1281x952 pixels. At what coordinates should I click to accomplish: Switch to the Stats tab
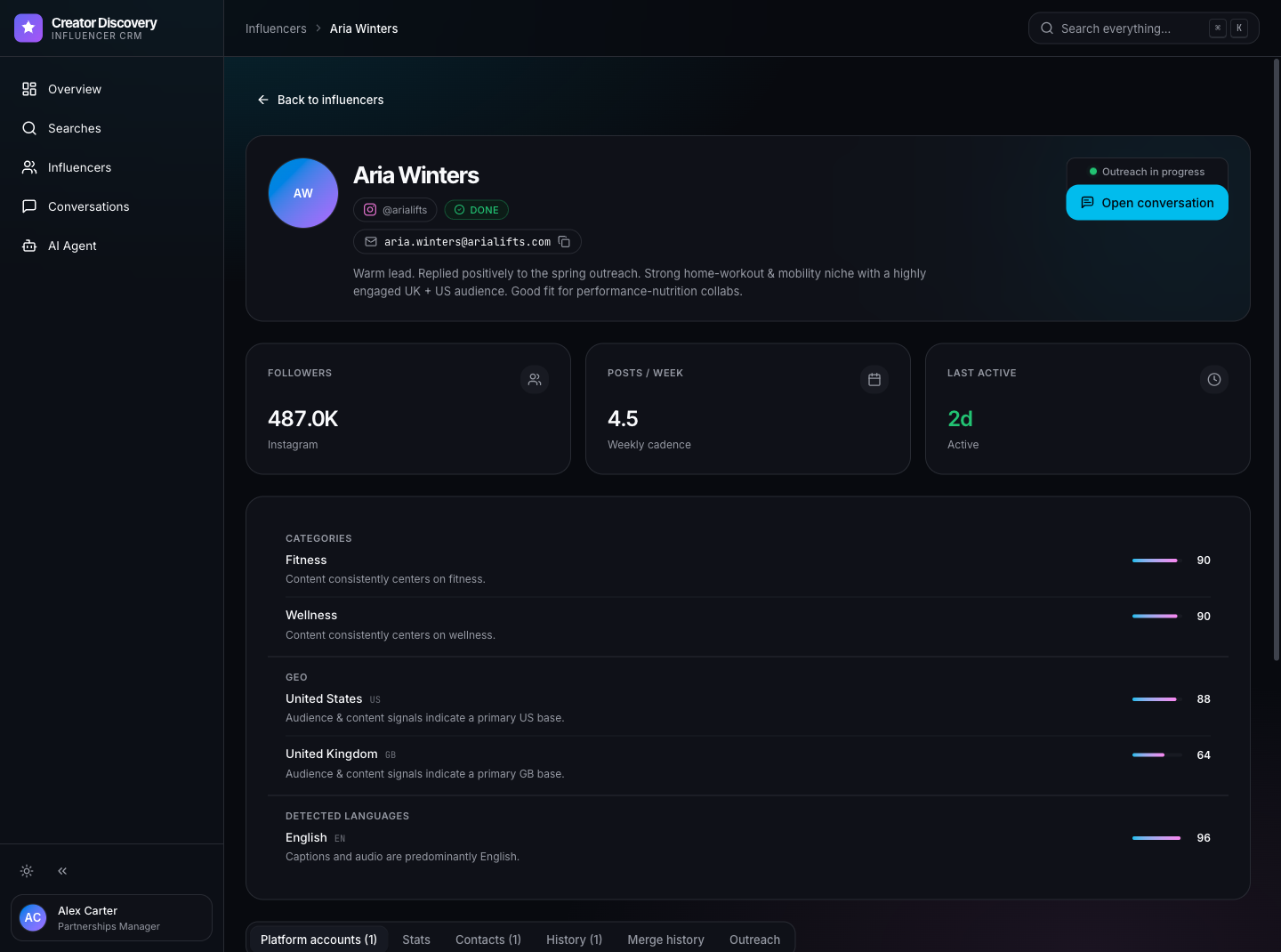coord(416,940)
